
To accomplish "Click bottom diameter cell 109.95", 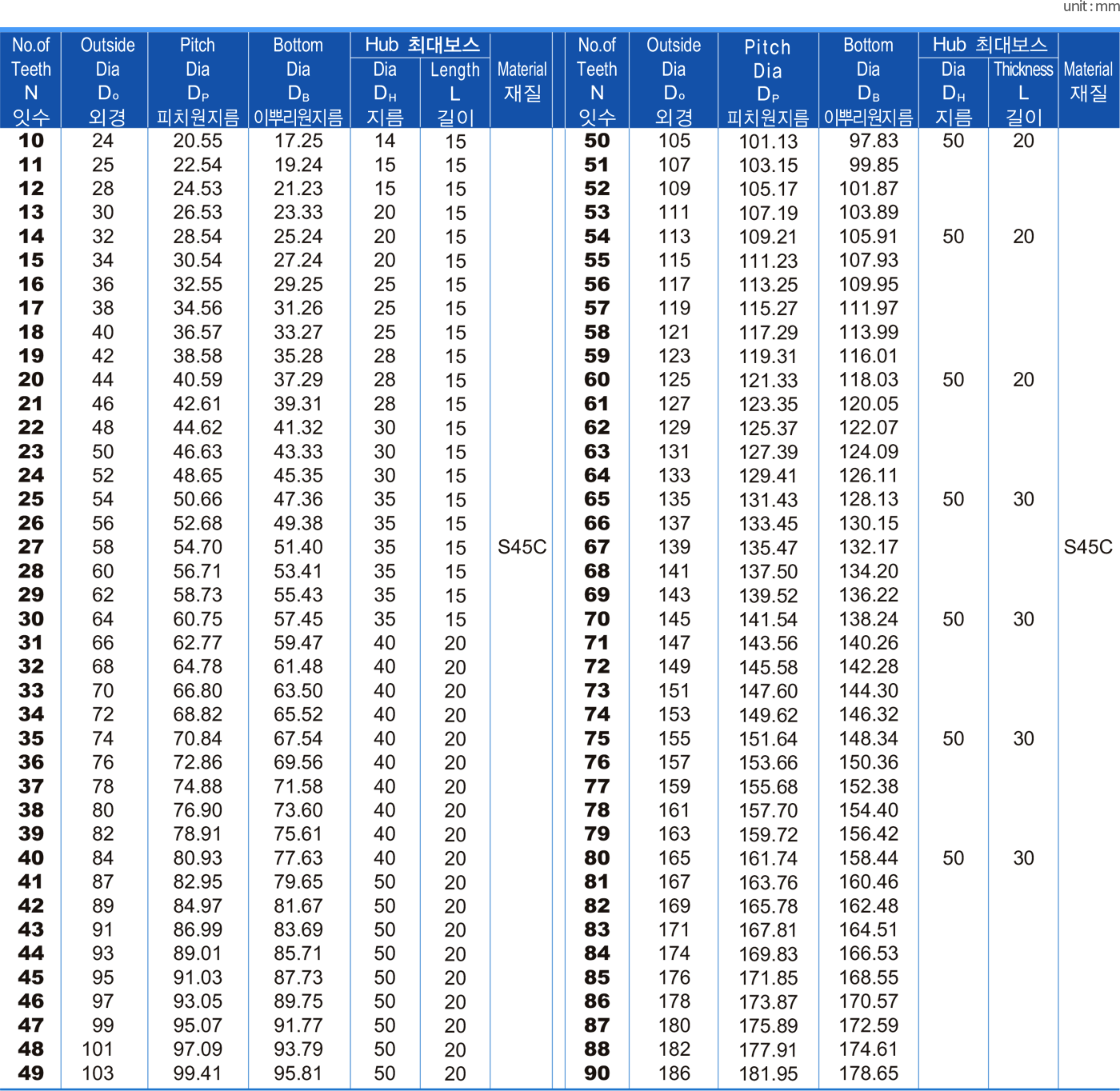I will (869, 285).
